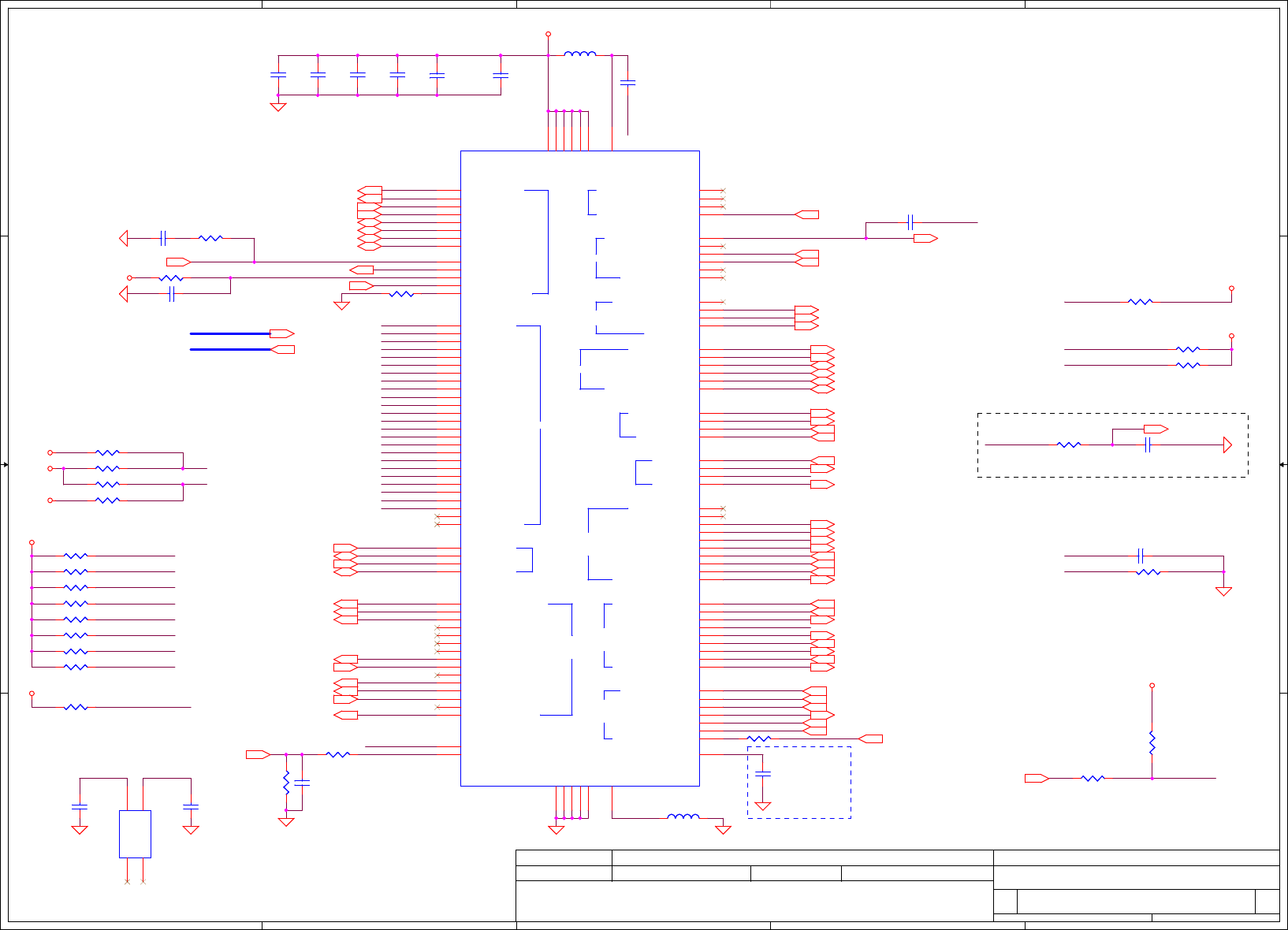Screen dimensions: 1288x930
Task: Select the ground symbol under the top capacitor bank
Action: pyautogui.click(x=278, y=106)
